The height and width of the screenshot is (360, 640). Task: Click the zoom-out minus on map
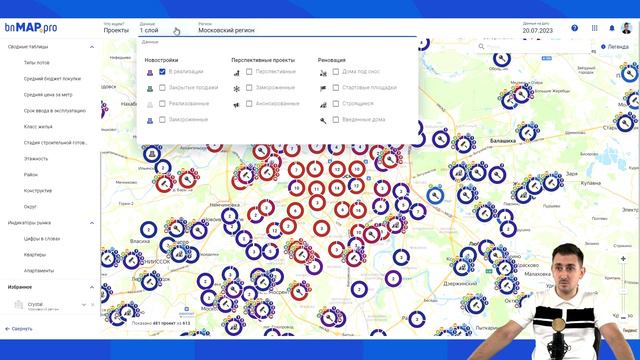pos(623,317)
